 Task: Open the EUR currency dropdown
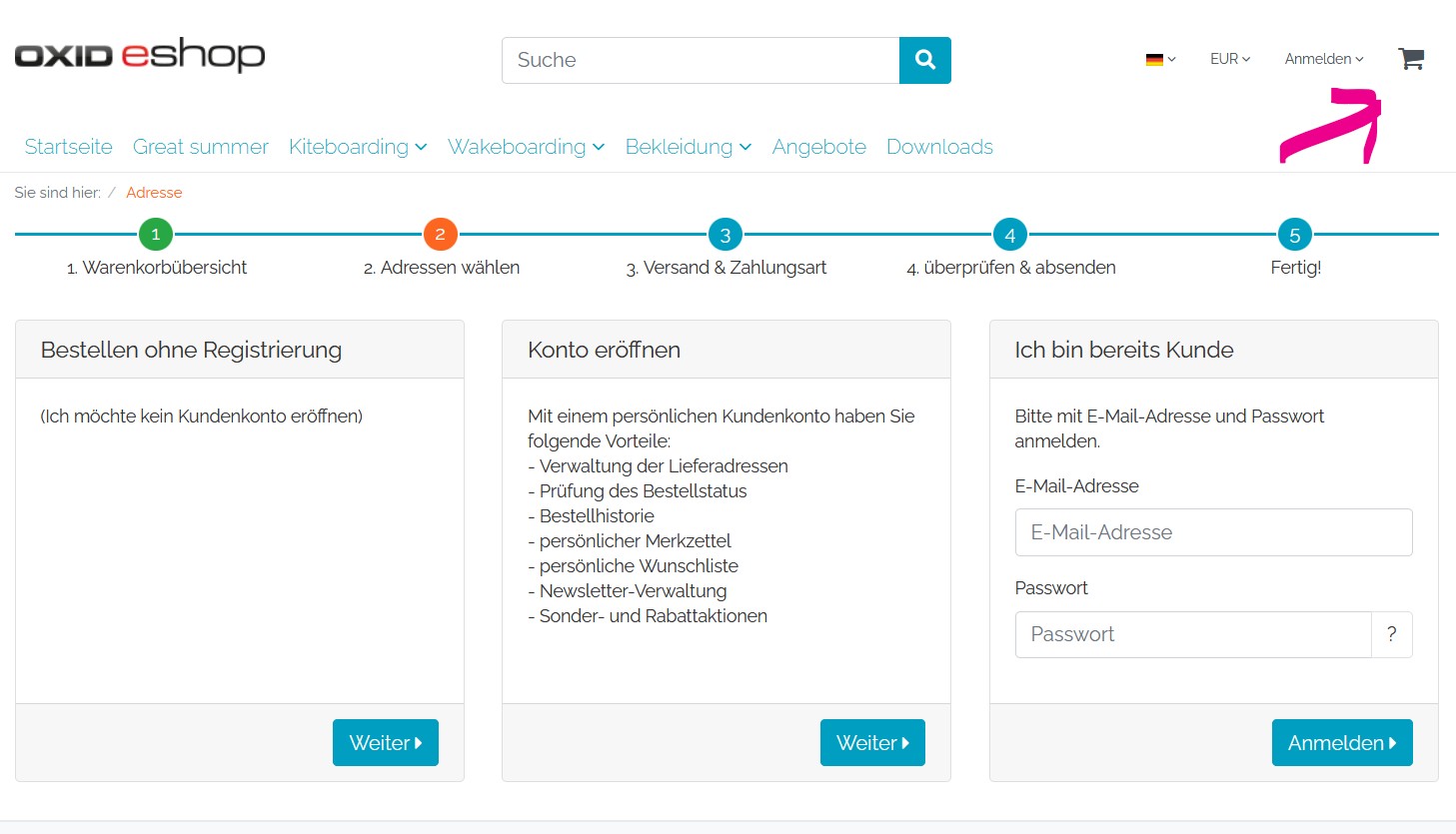click(x=1229, y=59)
